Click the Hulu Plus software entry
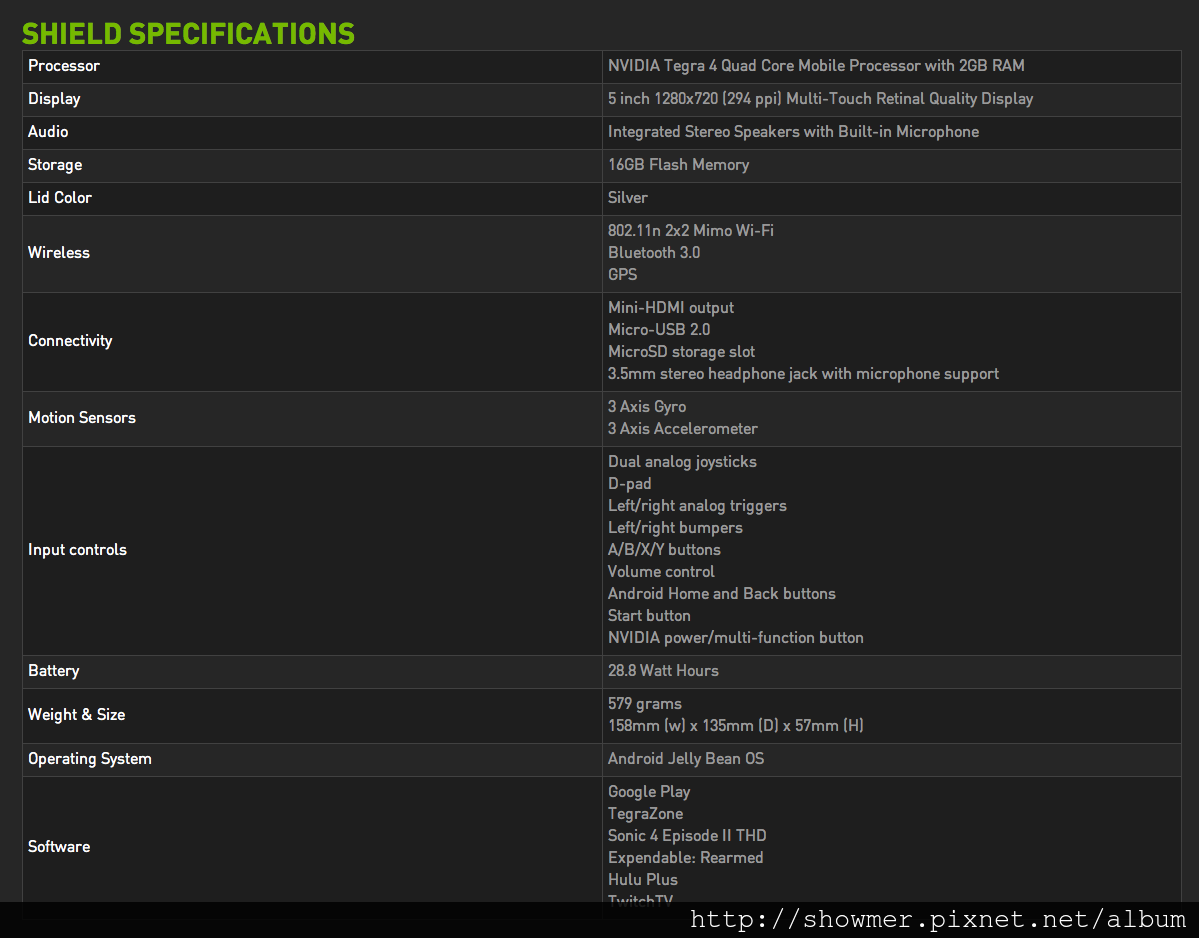 point(643,880)
